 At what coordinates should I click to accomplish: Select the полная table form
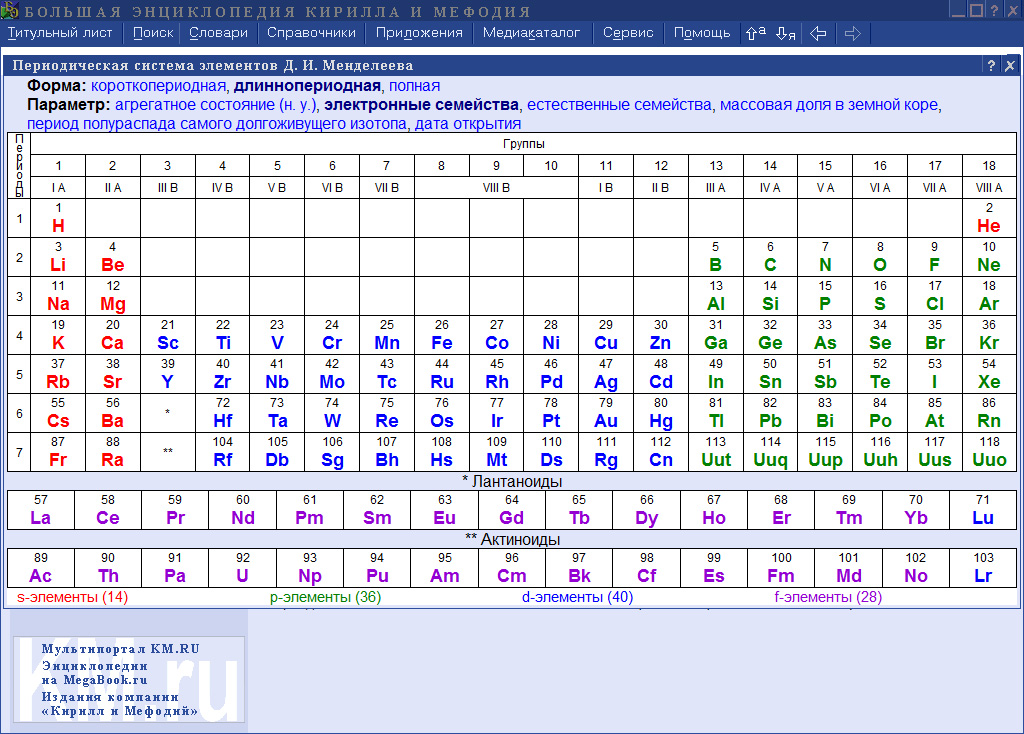point(414,86)
